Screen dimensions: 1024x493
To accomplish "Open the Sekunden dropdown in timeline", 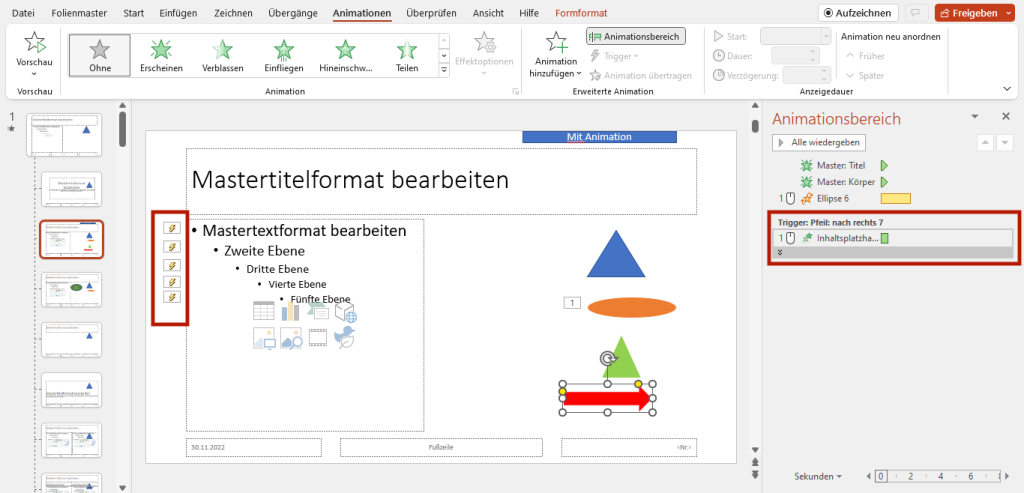I will (x=818, y=476).
